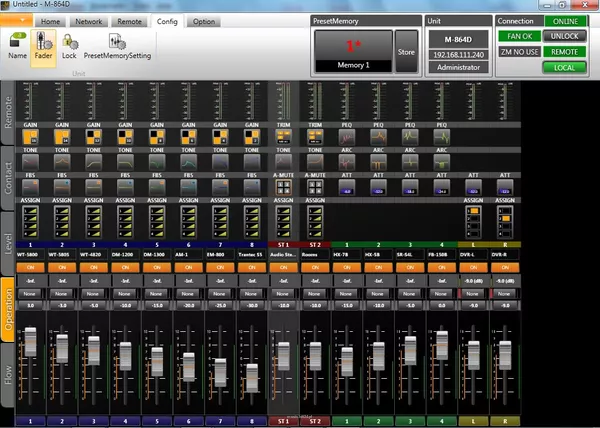Open None group selector for DM-1200
The image size is (600, 428).
124,294
